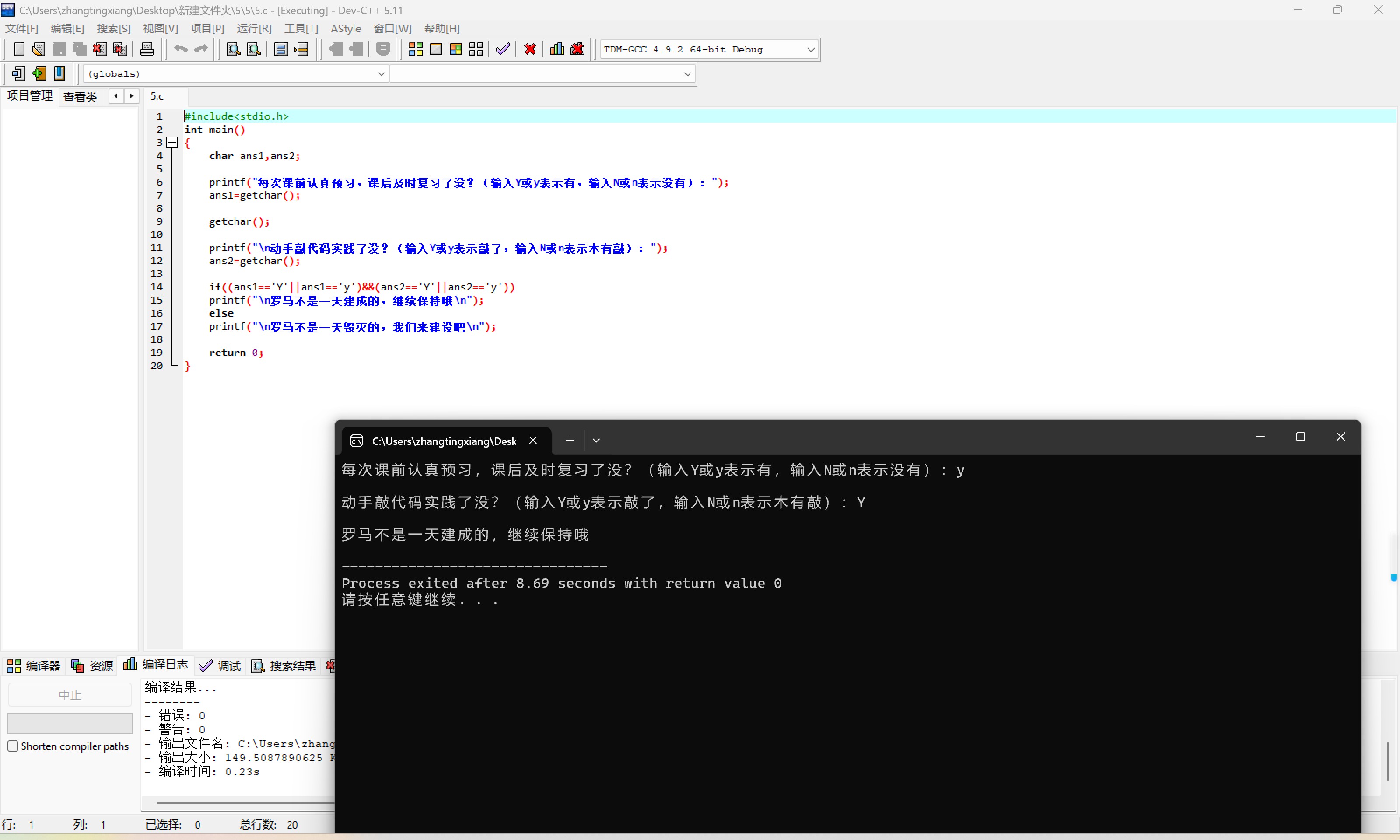This screenshot has width=1400, height=840.
Task: Click the New file toolbar icon
Action: (19, 49)
